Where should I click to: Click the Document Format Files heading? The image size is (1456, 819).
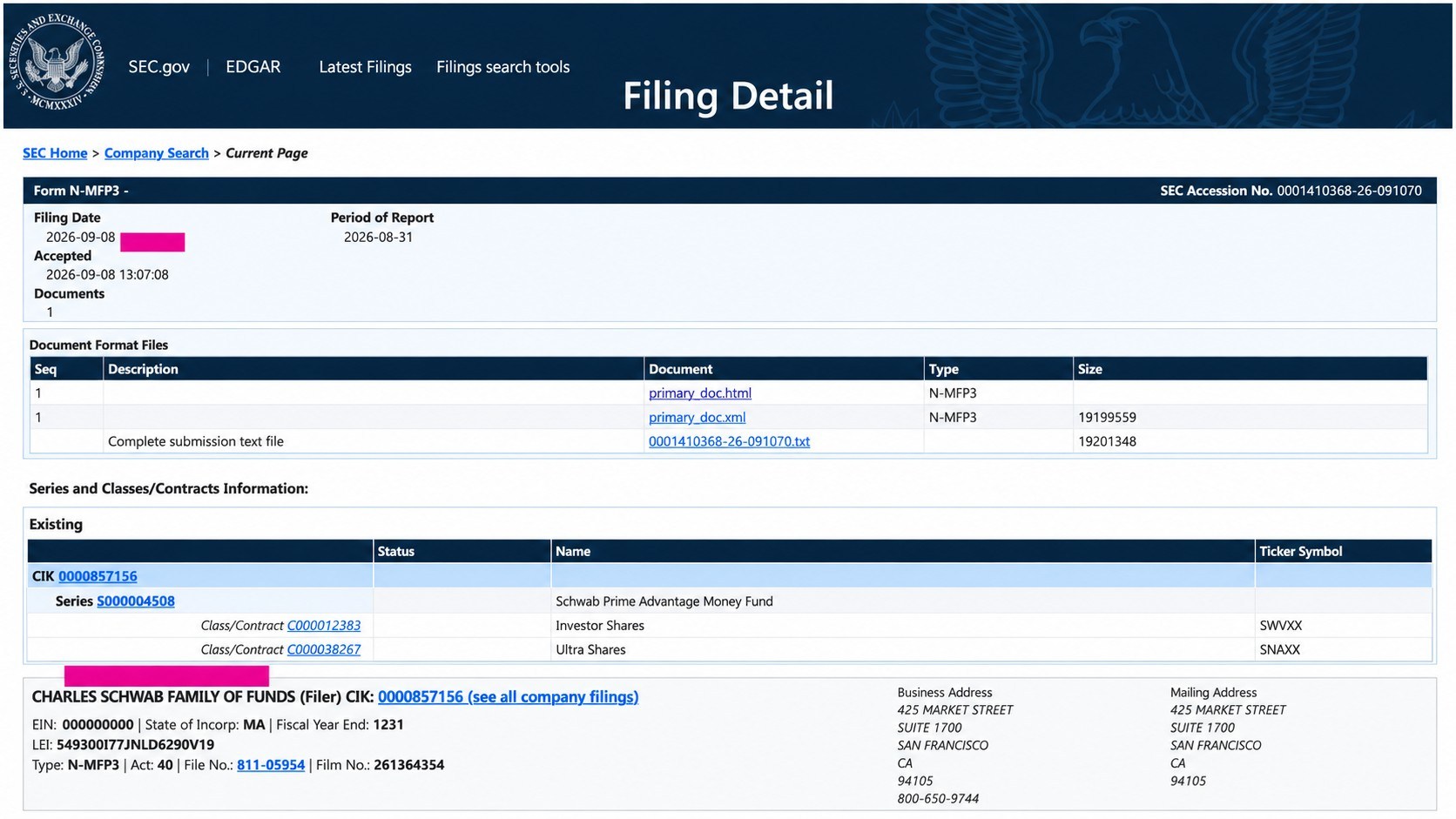98,346
